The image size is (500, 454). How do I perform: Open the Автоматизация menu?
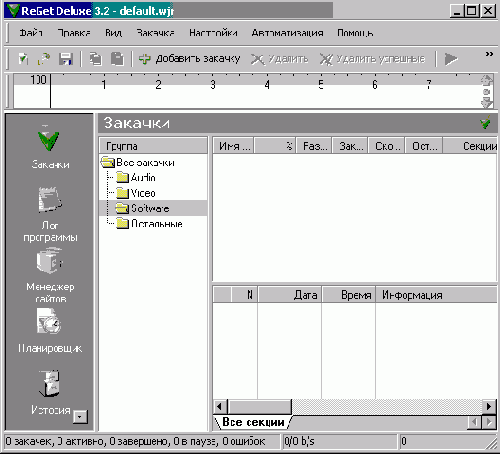tap(287, 33)
